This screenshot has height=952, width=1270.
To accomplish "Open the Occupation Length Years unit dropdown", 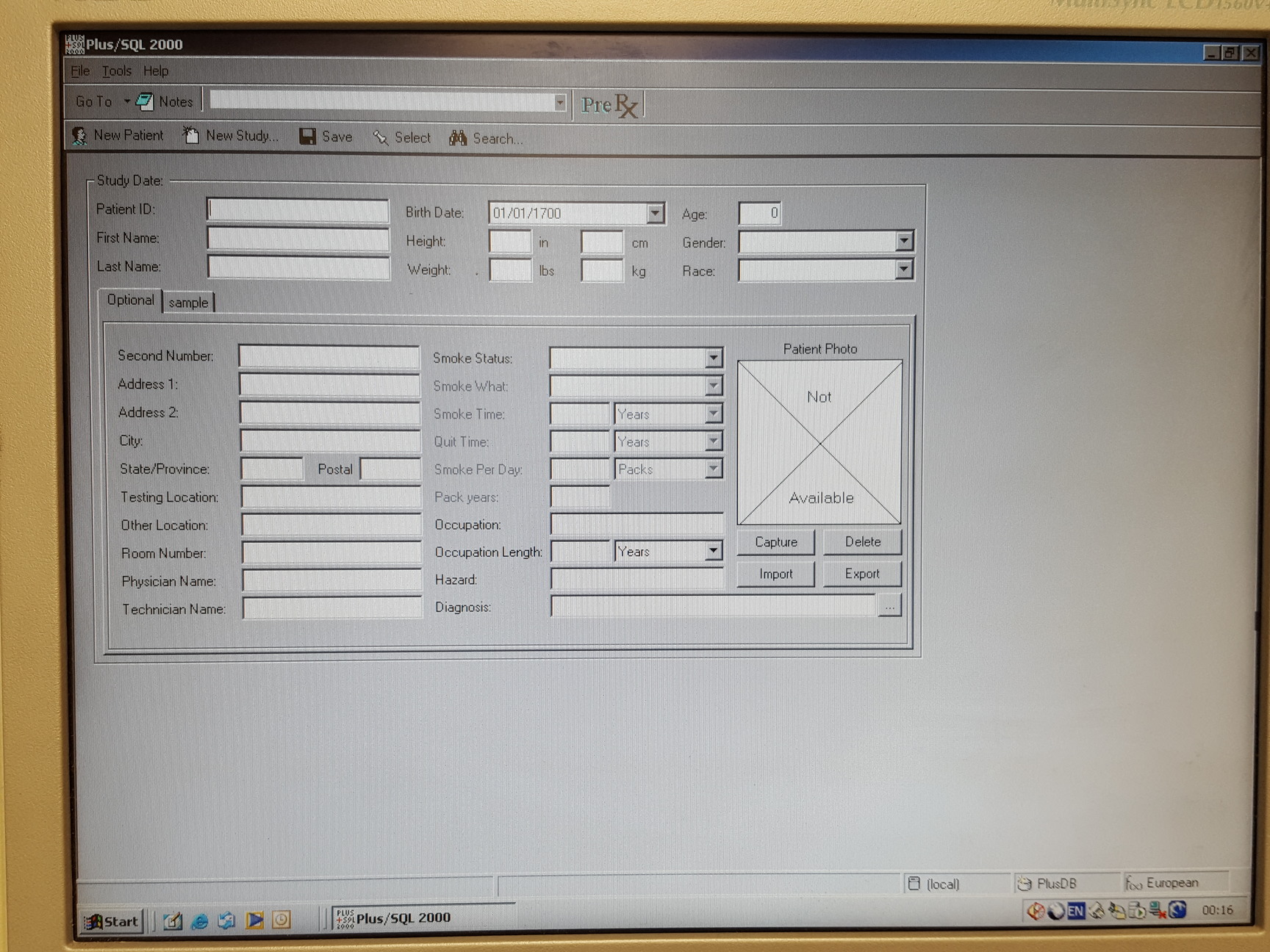I will (713, 551).
